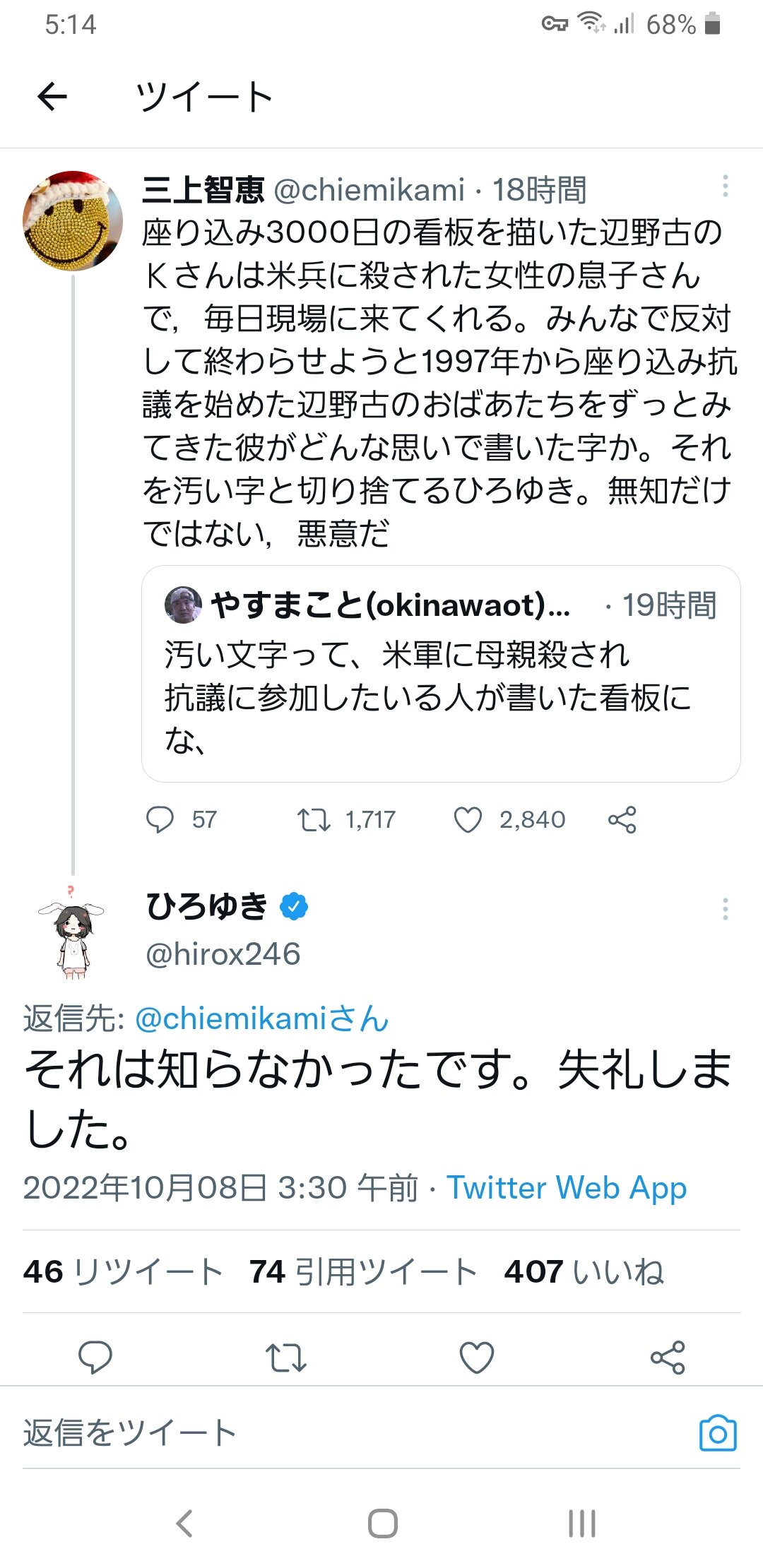Tap the back arrow in the header
763x1568 pixels.
click(x=52, y=96)
